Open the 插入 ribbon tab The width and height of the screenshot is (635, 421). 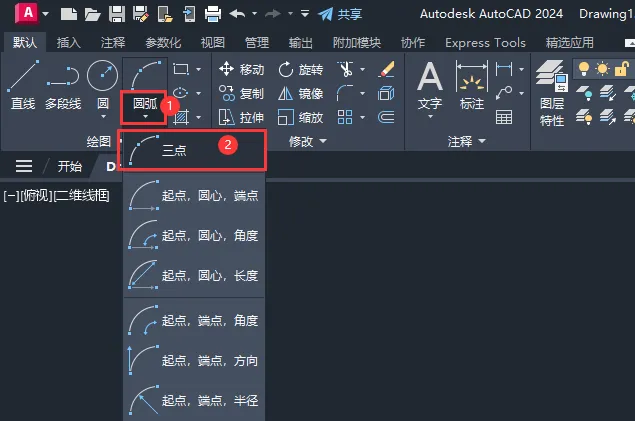(x=68, y=42)
